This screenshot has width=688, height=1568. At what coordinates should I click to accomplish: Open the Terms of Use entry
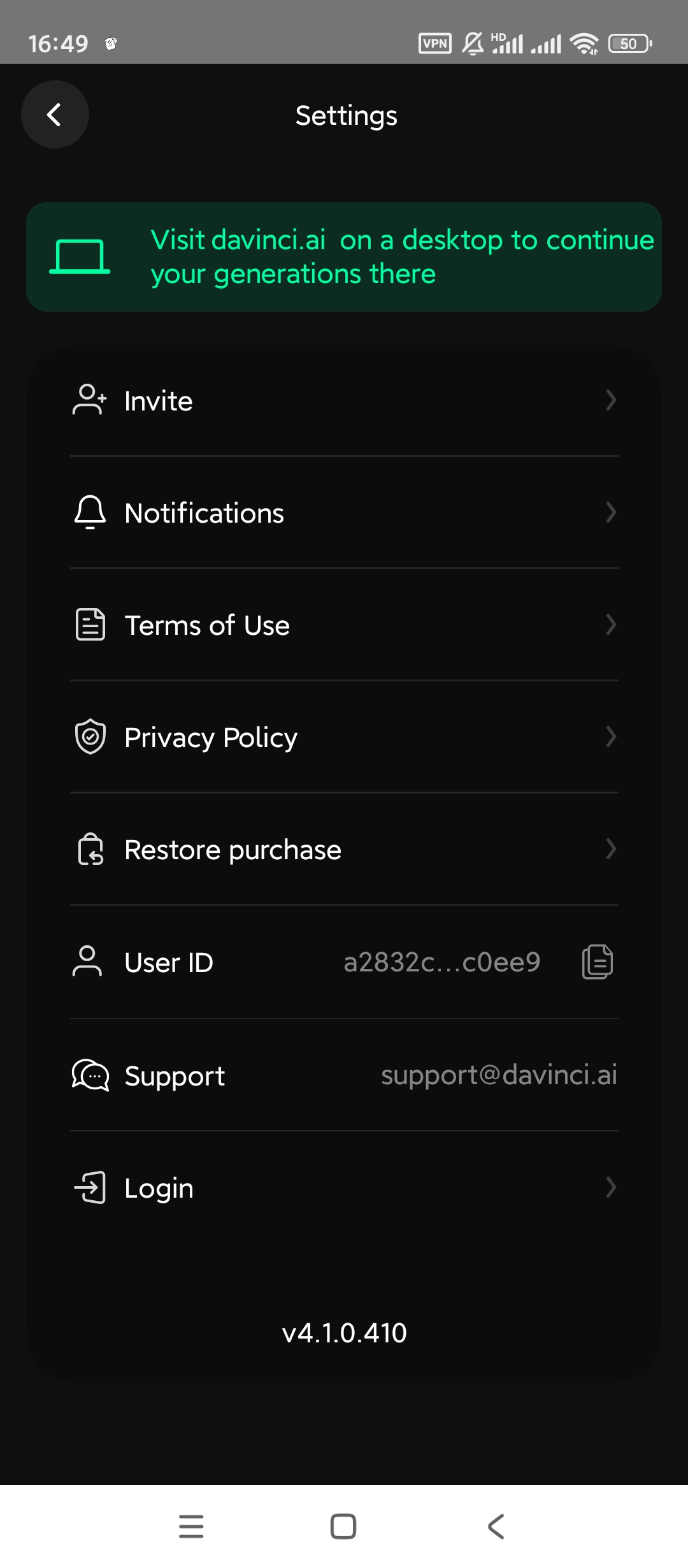[x=207, y=625]
